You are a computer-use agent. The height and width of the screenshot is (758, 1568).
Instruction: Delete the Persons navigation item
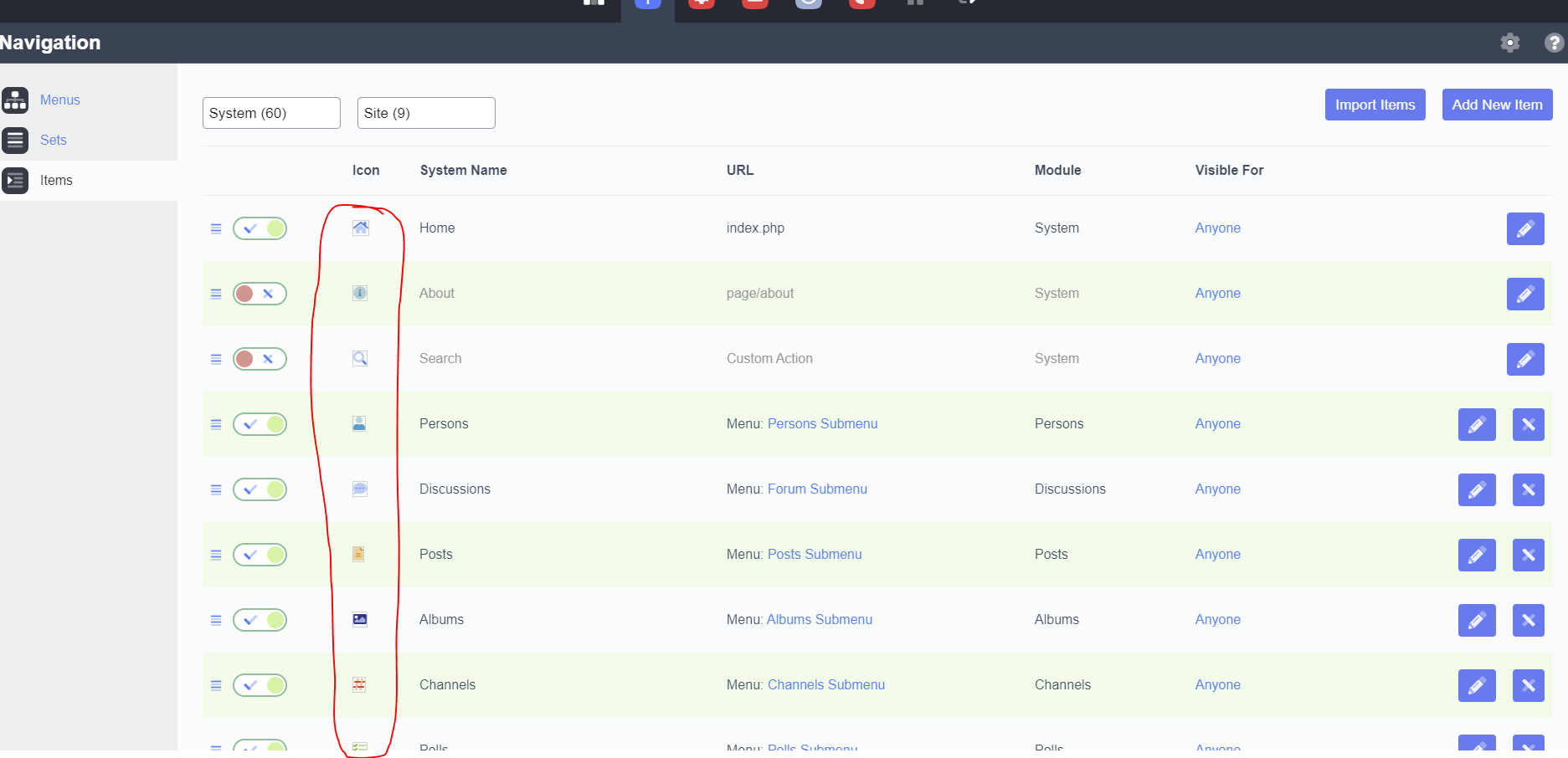pos(1528,424)
